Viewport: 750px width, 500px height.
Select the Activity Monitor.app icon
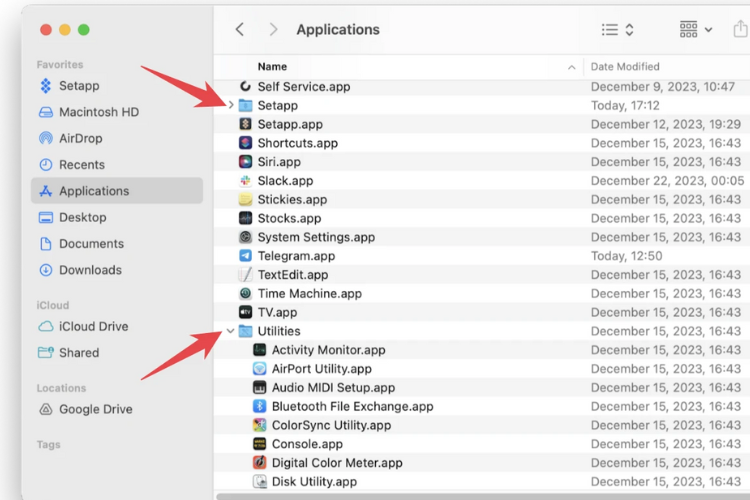point(259,350)
